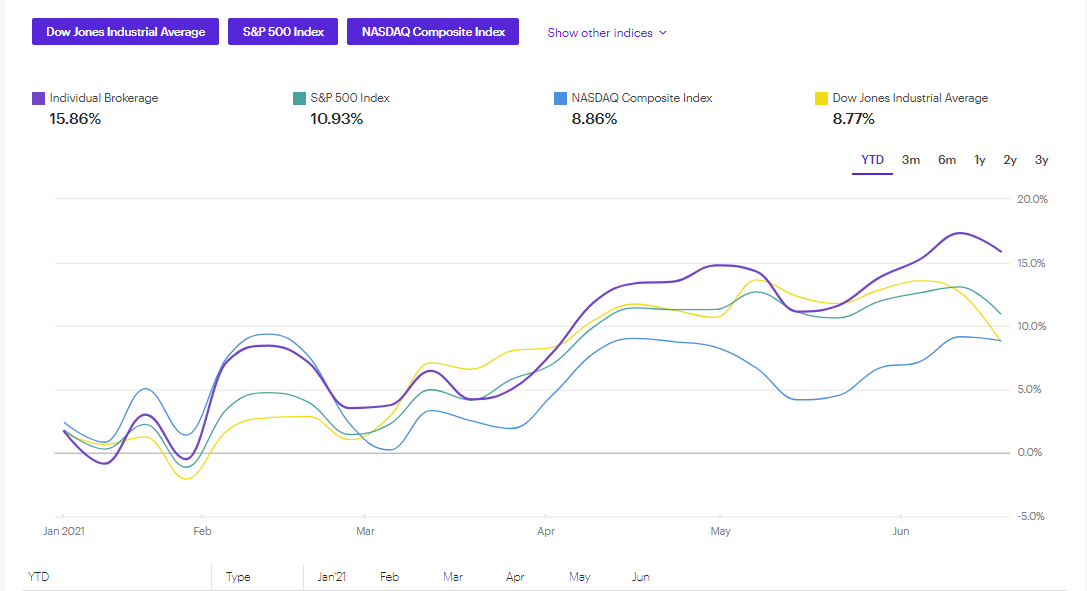Screen dimensions: 1087x591
Task: Choose the 2y time range
Action: [1010, 160]
